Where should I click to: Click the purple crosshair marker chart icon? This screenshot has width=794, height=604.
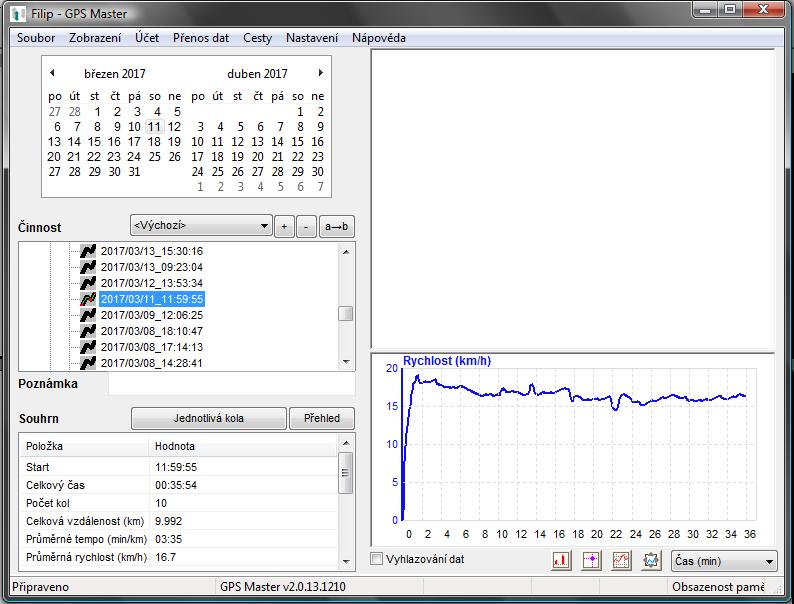[x=591, y=561]
